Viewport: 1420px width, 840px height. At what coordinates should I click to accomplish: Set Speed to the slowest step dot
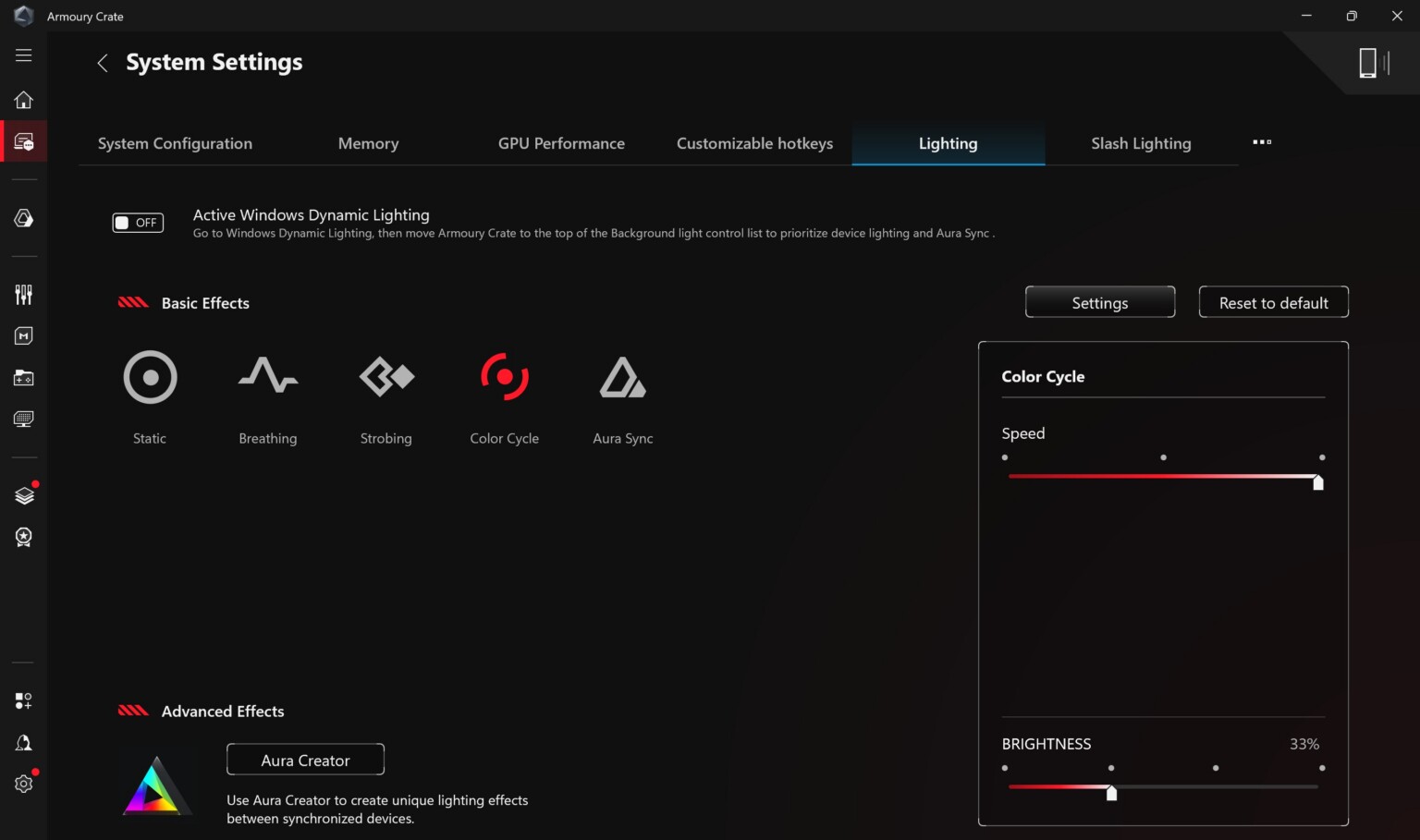(x=1005, y=457)
